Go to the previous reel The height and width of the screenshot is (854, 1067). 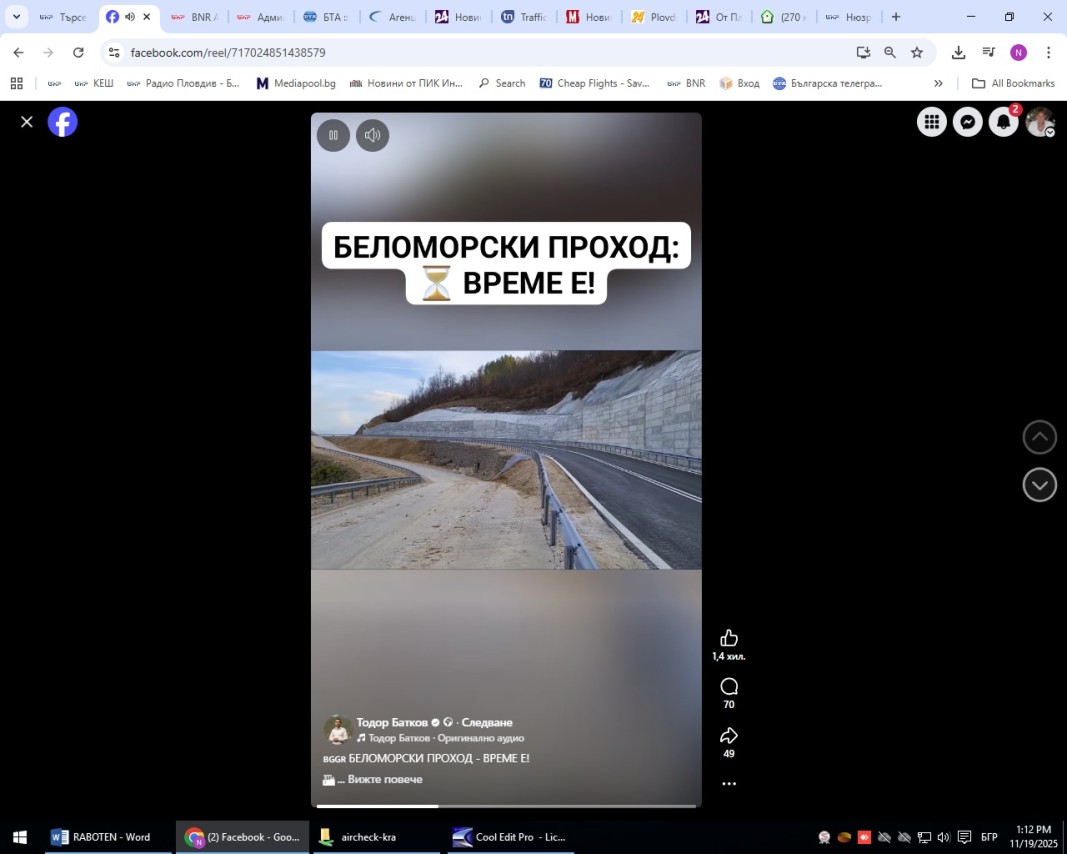click(1039, 437)
